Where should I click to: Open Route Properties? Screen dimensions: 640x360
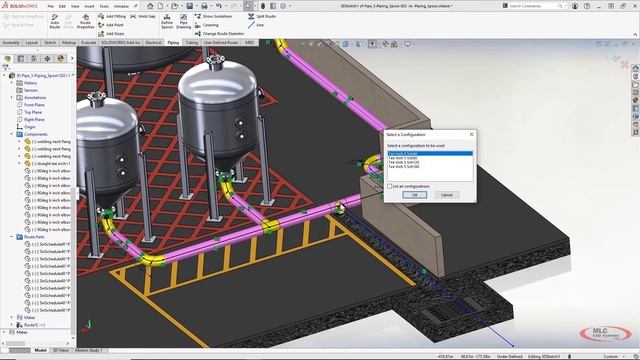85,21
